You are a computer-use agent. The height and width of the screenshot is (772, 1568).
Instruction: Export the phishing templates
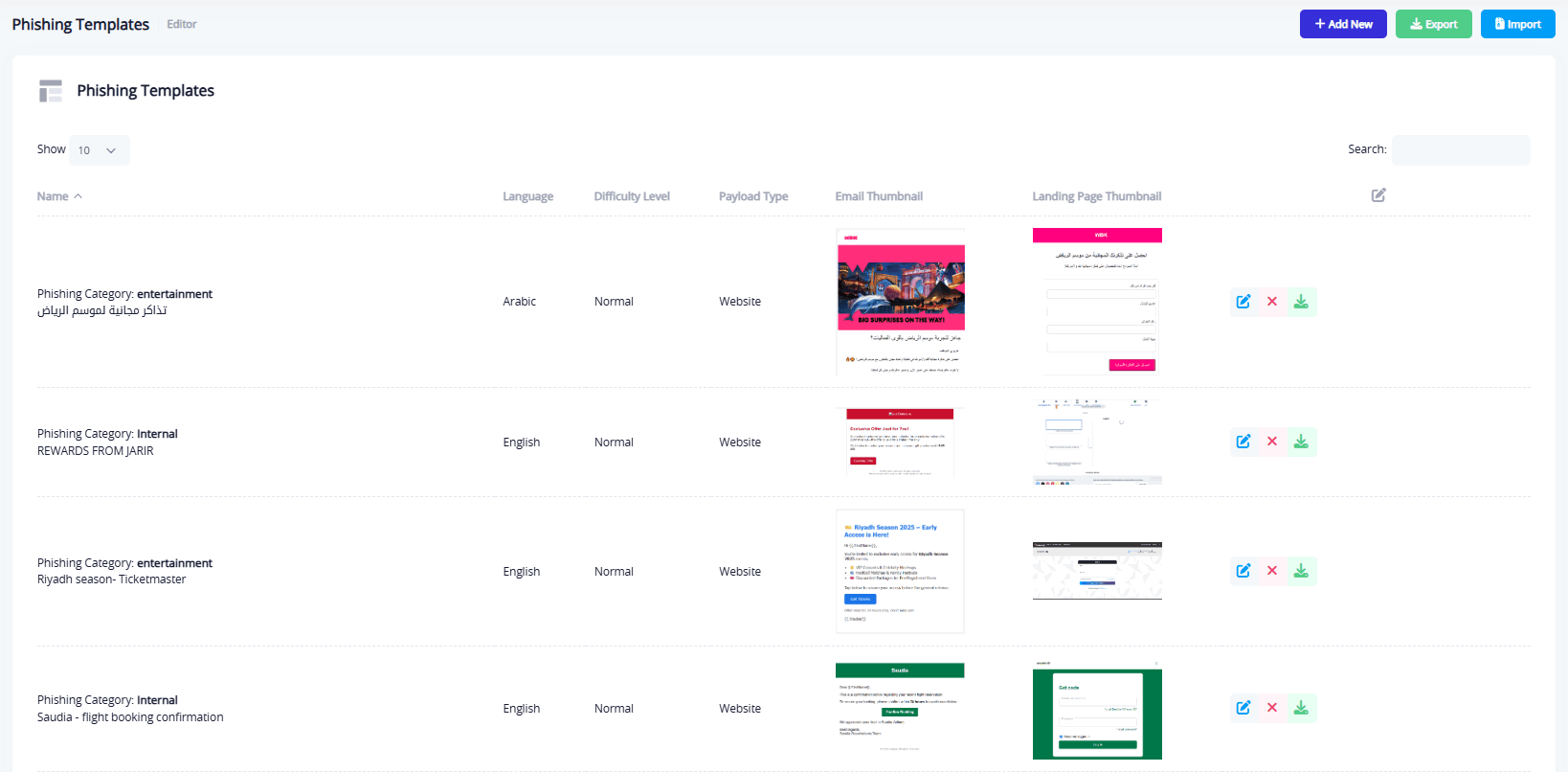(1433, 24)
